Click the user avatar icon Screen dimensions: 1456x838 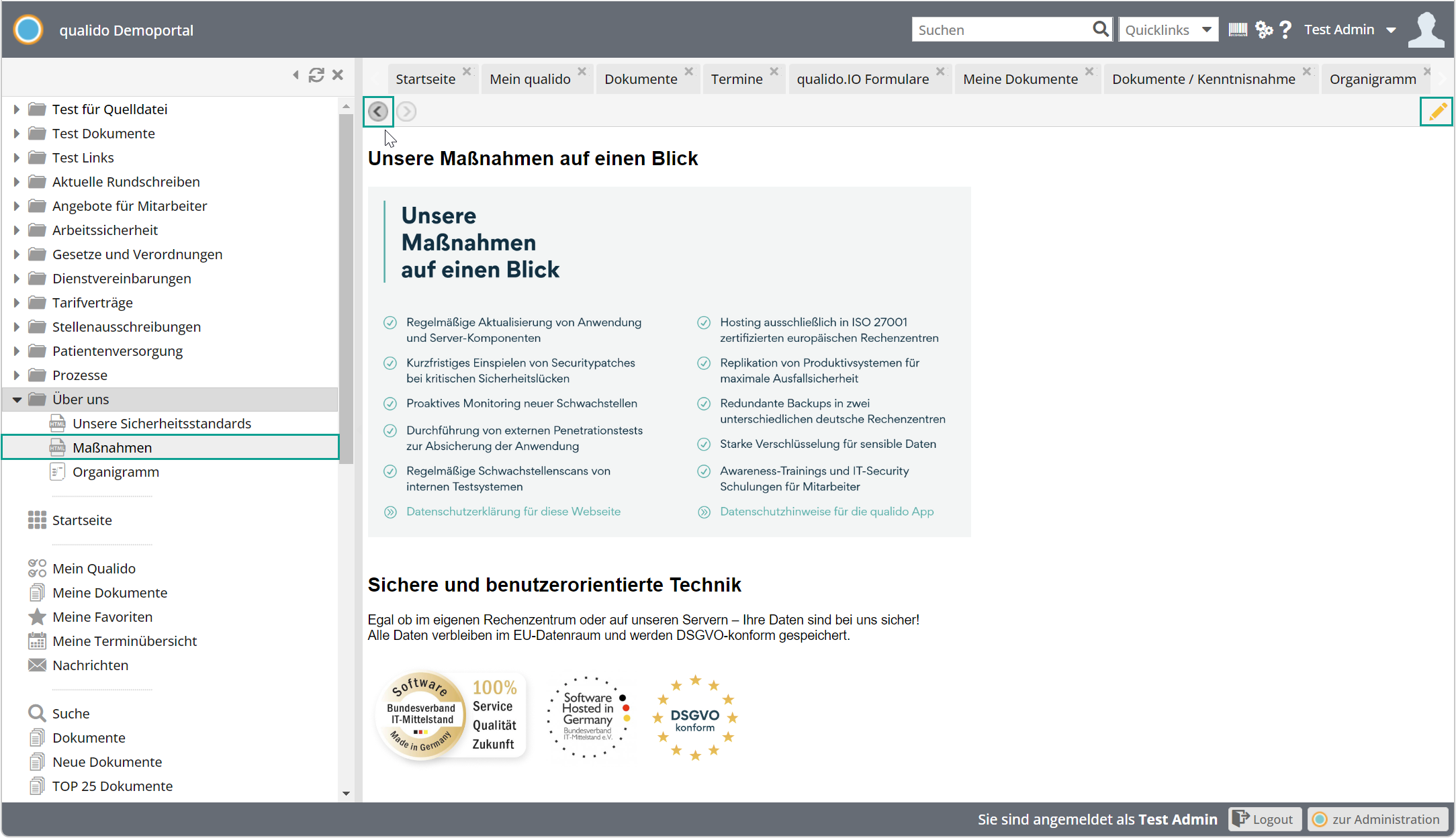pos(1426,30)
